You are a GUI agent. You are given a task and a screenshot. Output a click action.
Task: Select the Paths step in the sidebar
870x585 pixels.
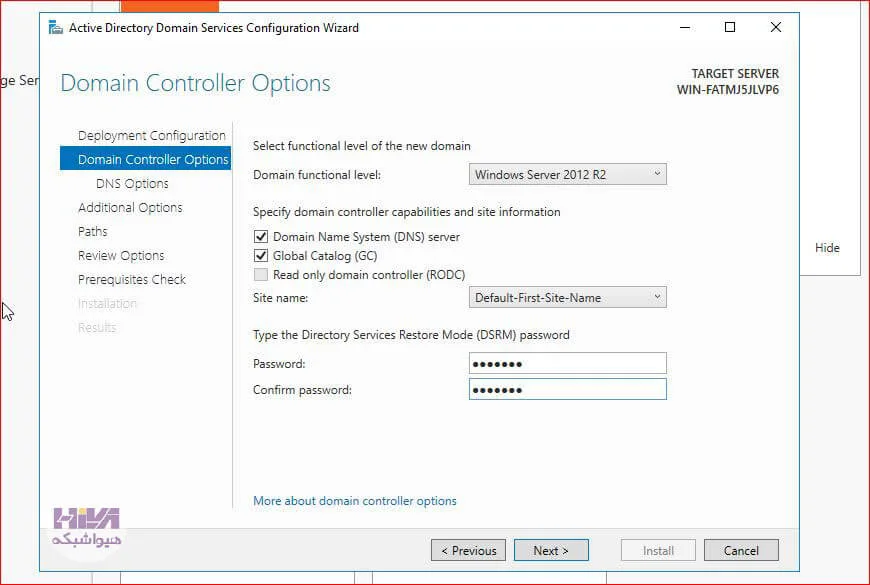(93, 231)
